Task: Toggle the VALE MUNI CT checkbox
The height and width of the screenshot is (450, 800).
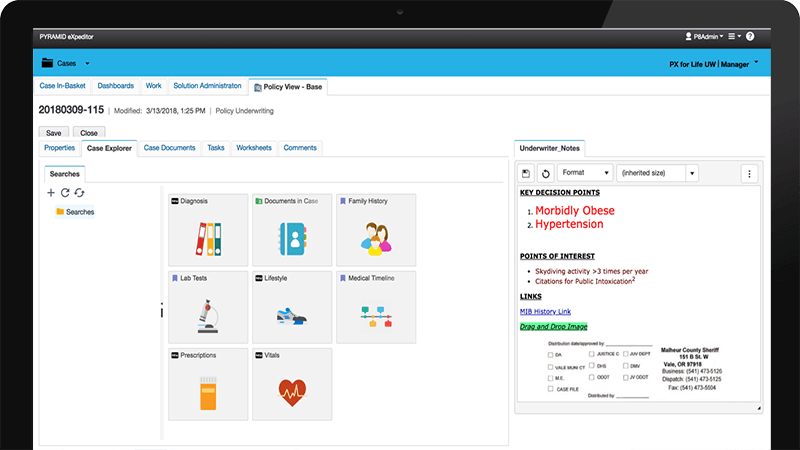Action: tap(550, 367)
